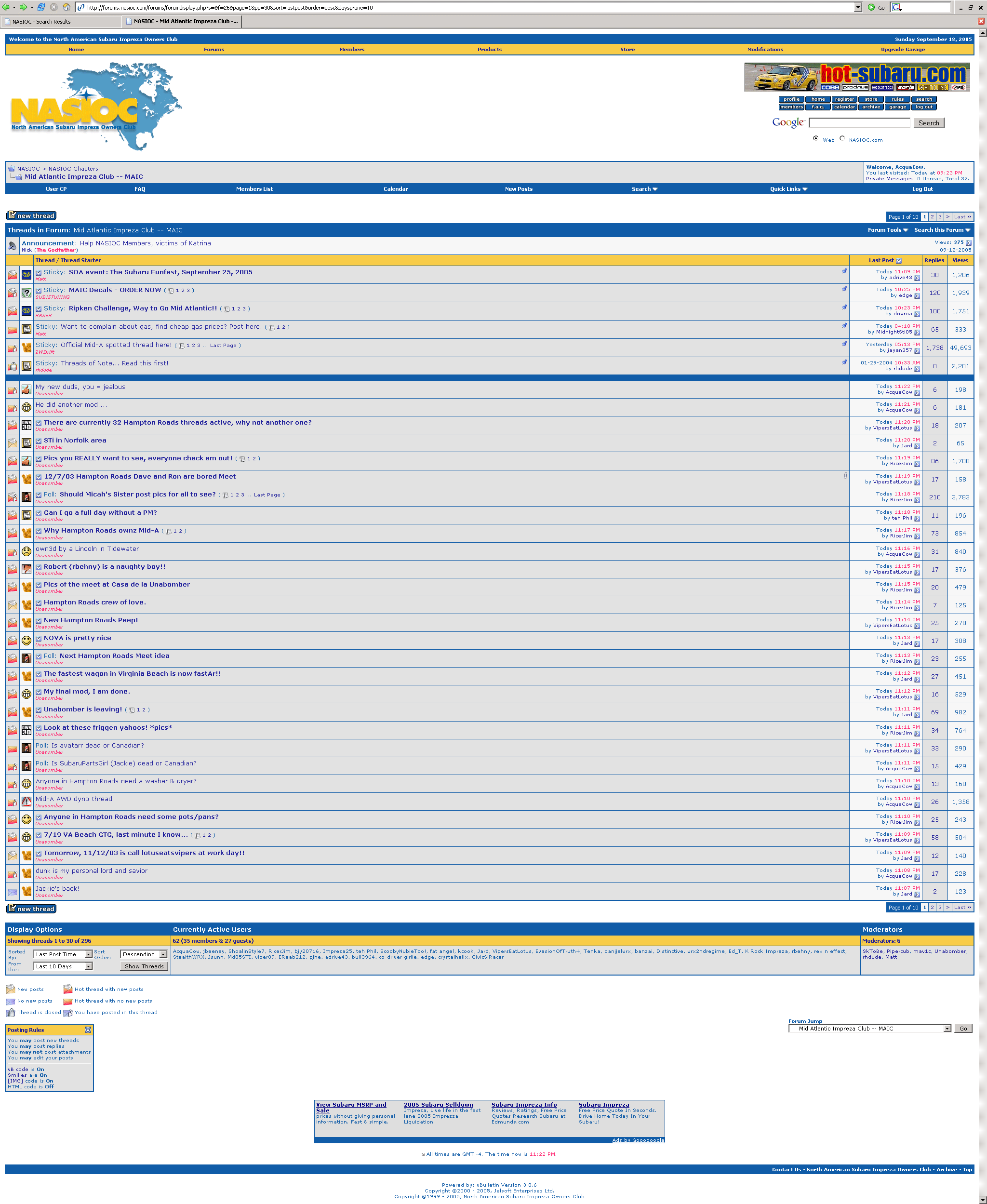Click smiley icon beside NOVA is pretty nice
Screen dimensions: 987x1204
tap(26, 641)
